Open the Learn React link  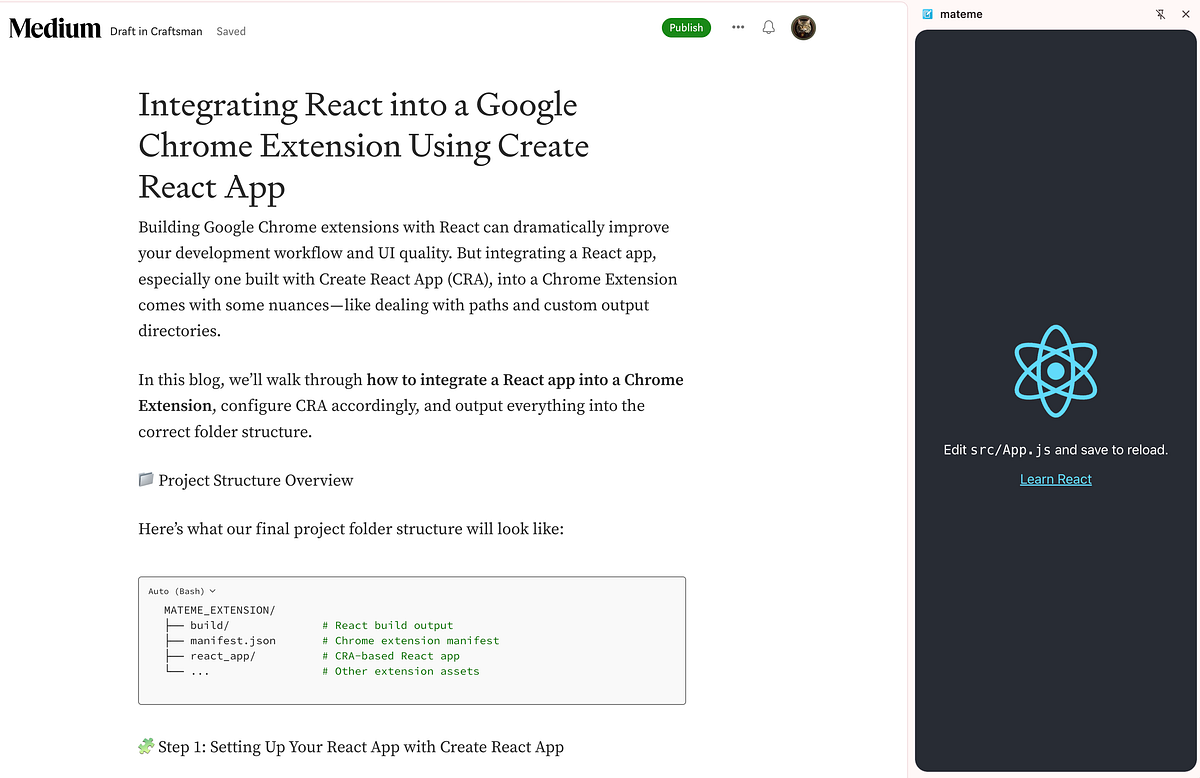[1055, 479]
